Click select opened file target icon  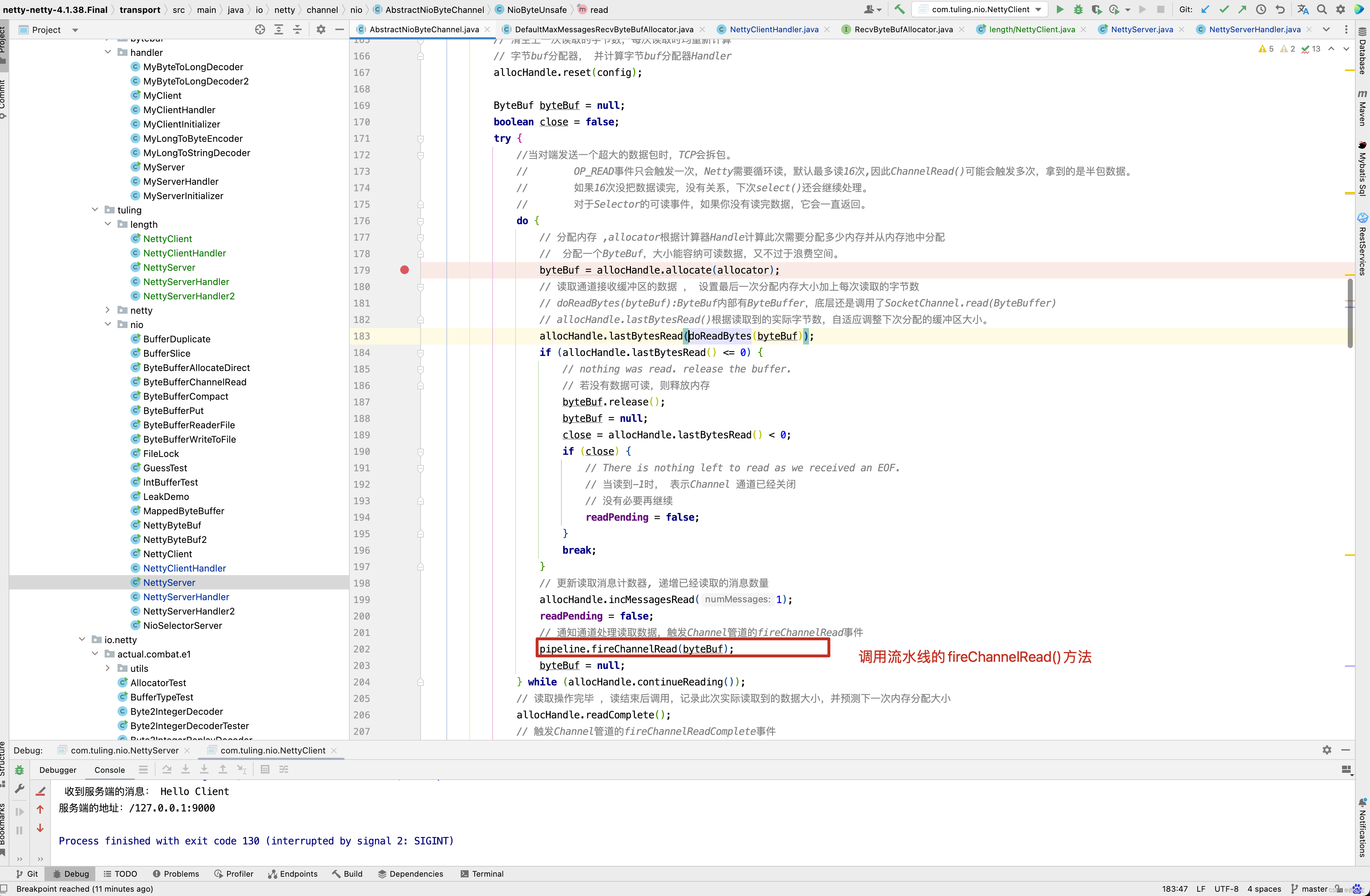click(260, 29)
